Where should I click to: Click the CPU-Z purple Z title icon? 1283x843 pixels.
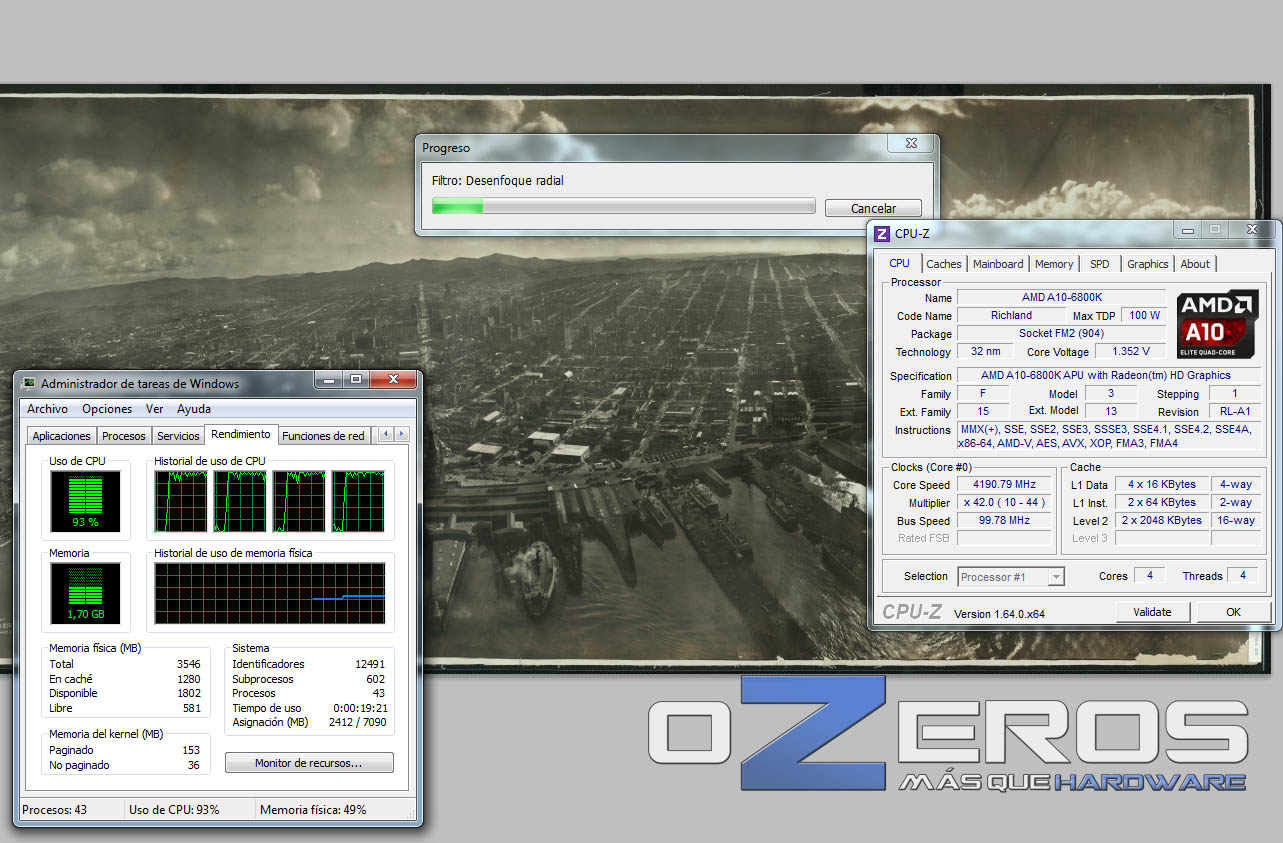click(x=881, y=234)
